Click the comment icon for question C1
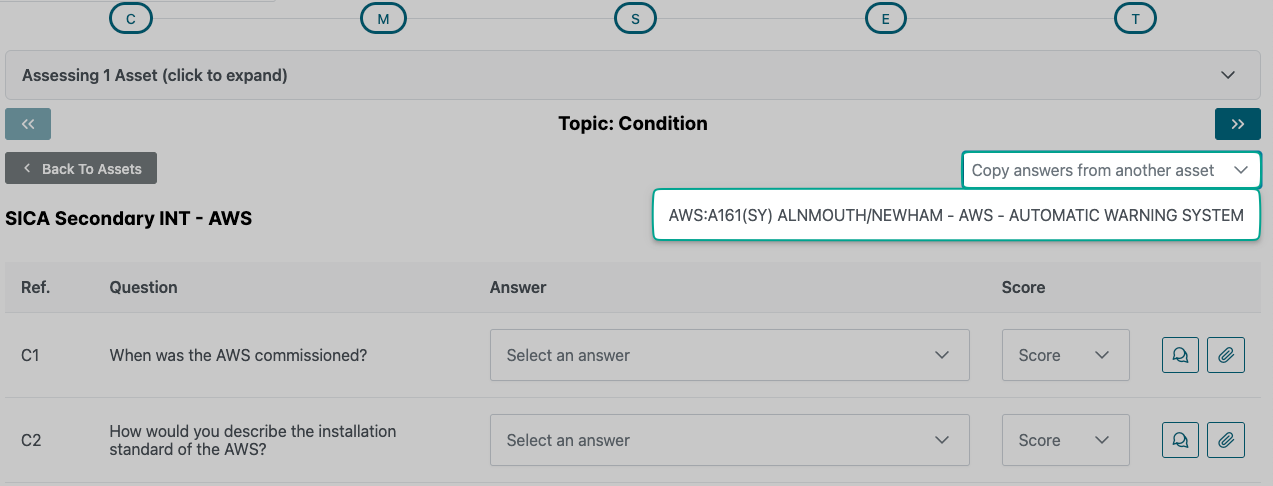The height and width of the screenshot is (486, 1273). pyautogui.click(x=1180, y=355)
